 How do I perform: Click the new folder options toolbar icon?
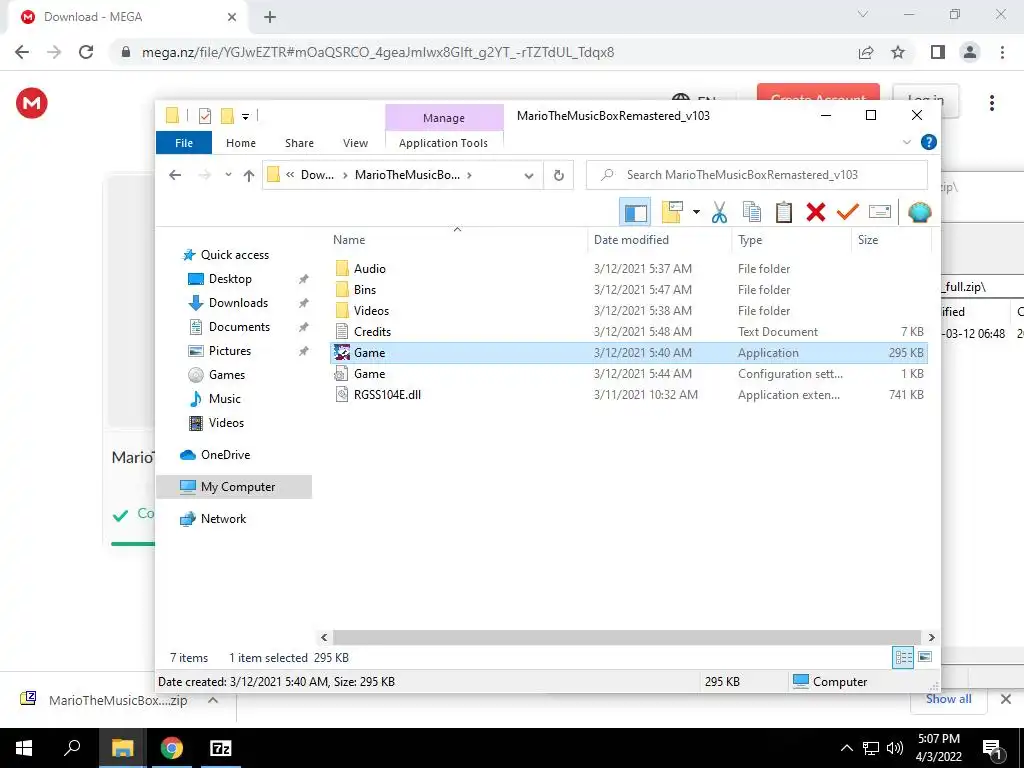tap(672, 212)
